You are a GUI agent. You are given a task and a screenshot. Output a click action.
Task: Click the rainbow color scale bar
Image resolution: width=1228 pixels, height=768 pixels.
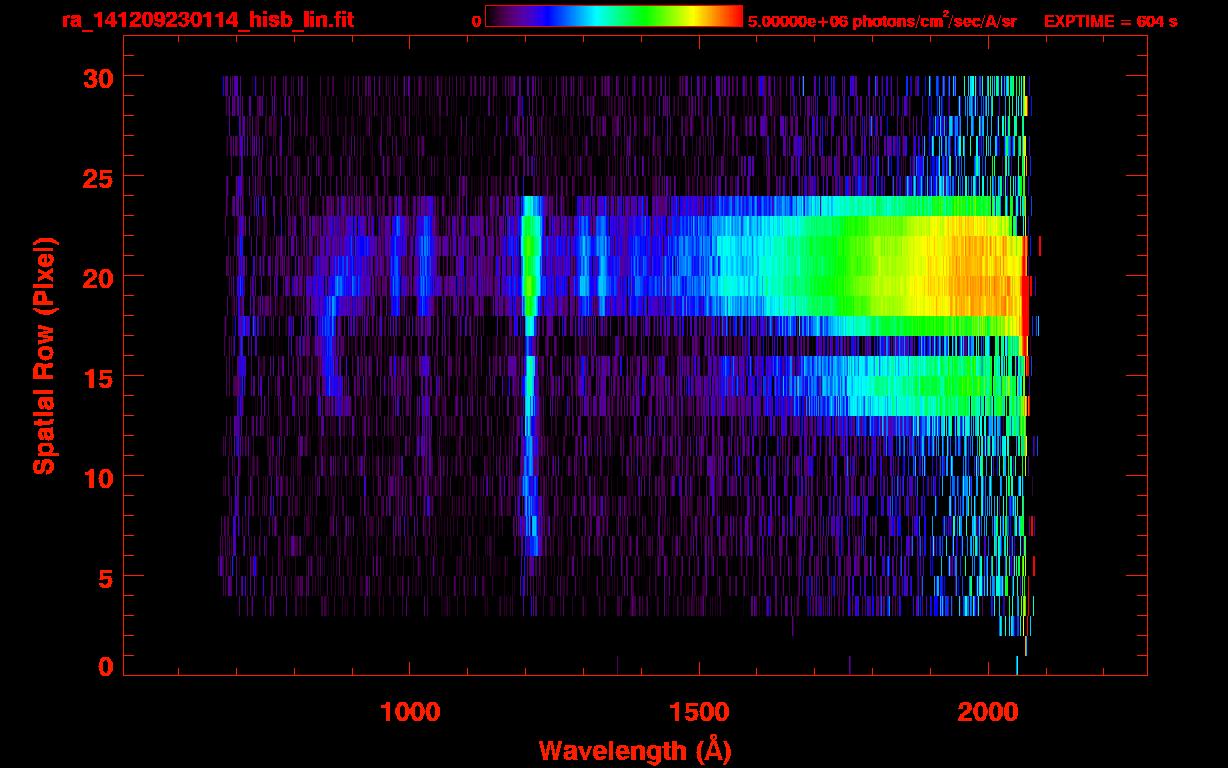click(x=614, y=16)
